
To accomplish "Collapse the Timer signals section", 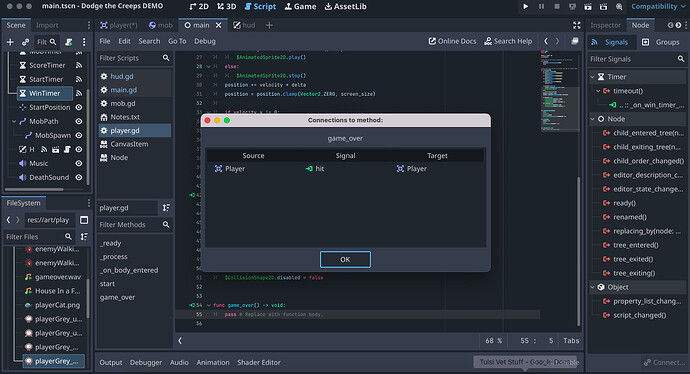I will point(592,77).
